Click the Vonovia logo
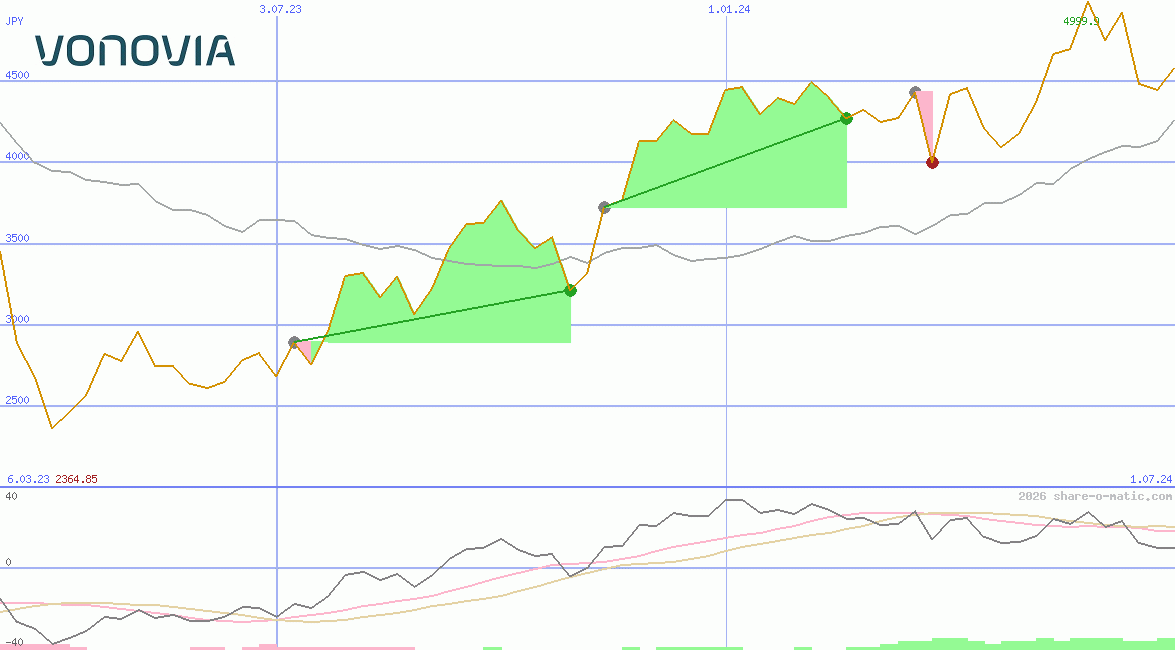This screenshot has height=650, width=1175. point(135,50)
